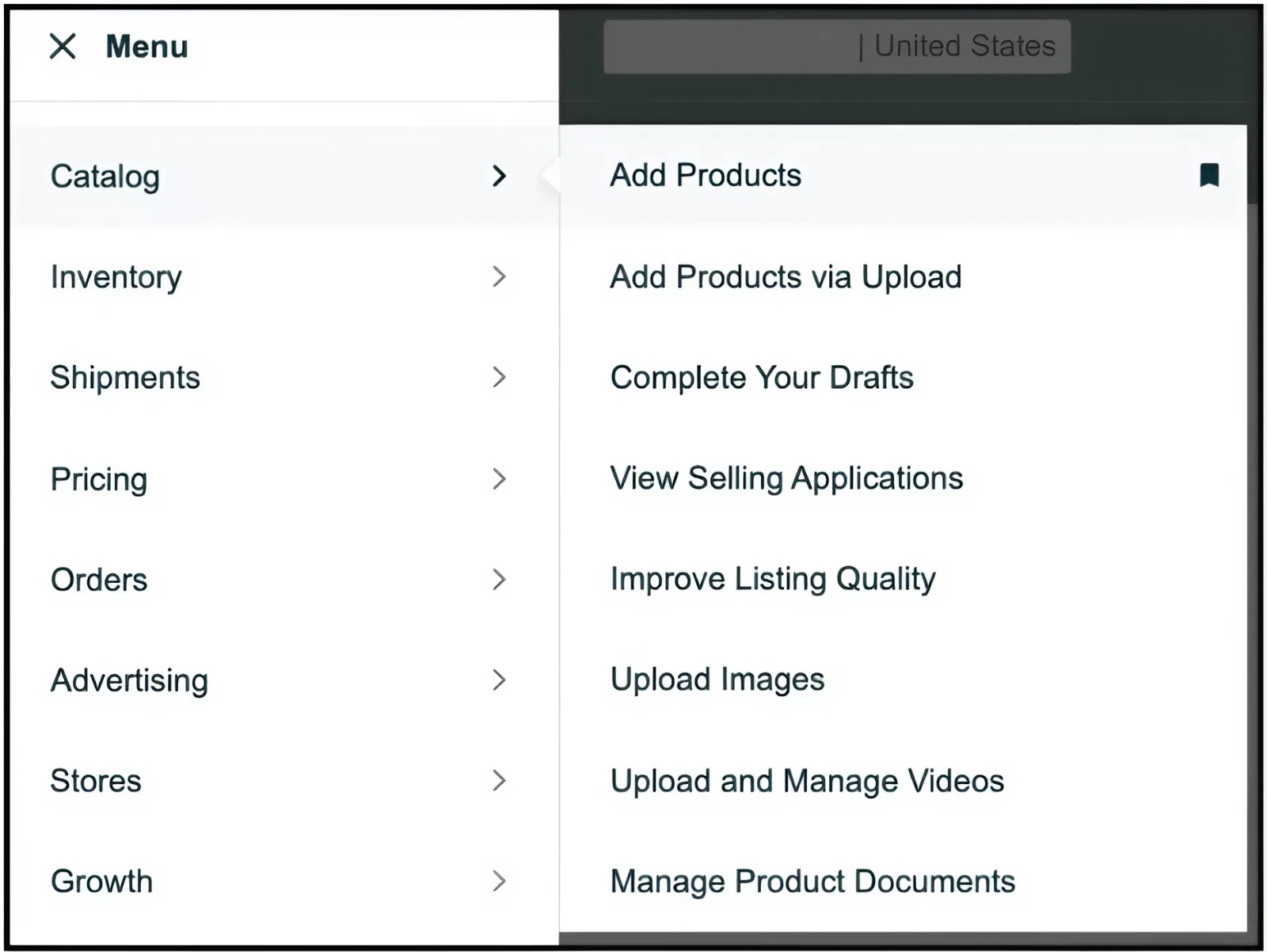Expand the Inventory chevron arrow
Image resolution: width=1267 pixels, height=952 pixels.
click(x=499, y=276)
